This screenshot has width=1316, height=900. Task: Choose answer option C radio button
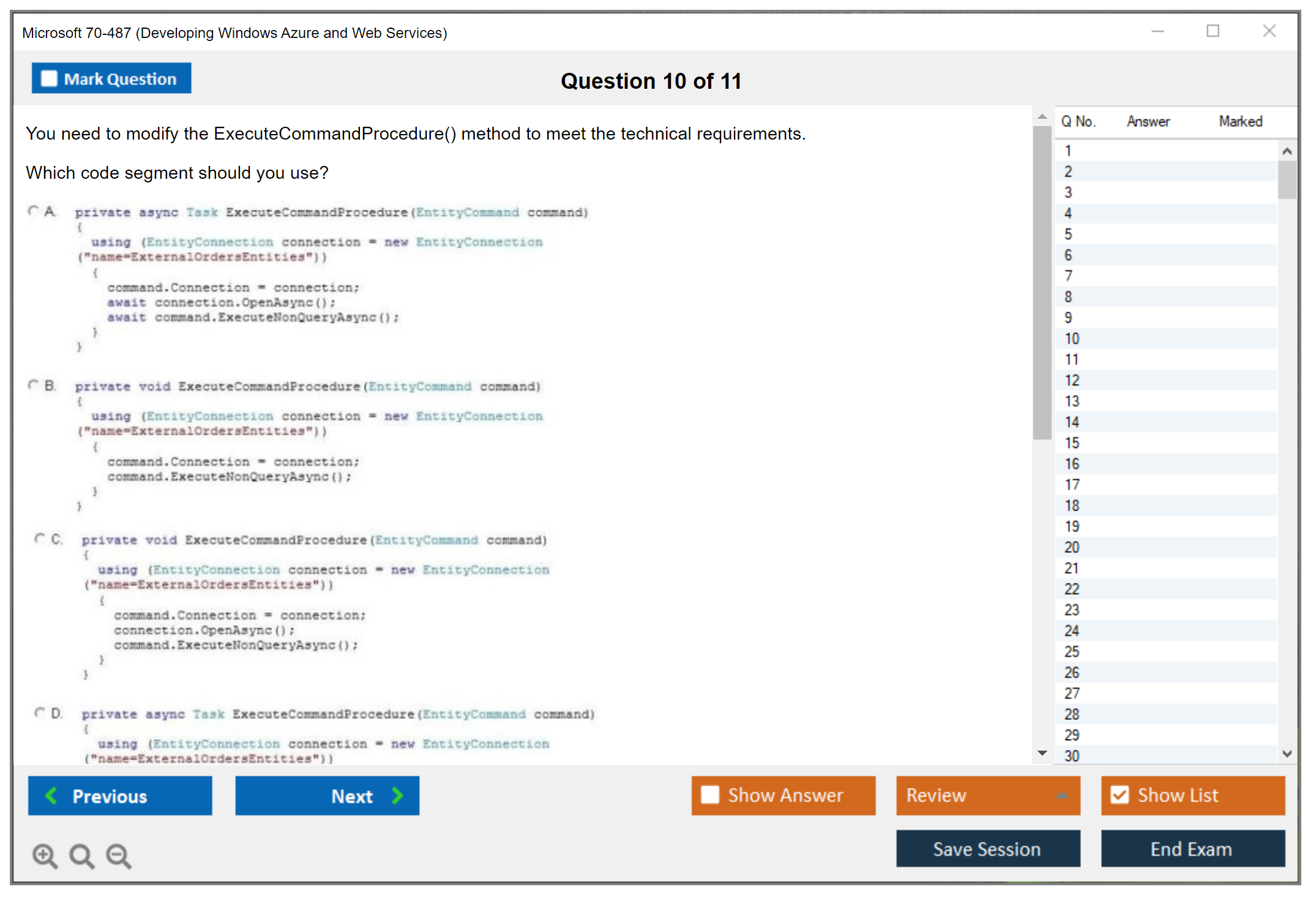pos(40,539)
